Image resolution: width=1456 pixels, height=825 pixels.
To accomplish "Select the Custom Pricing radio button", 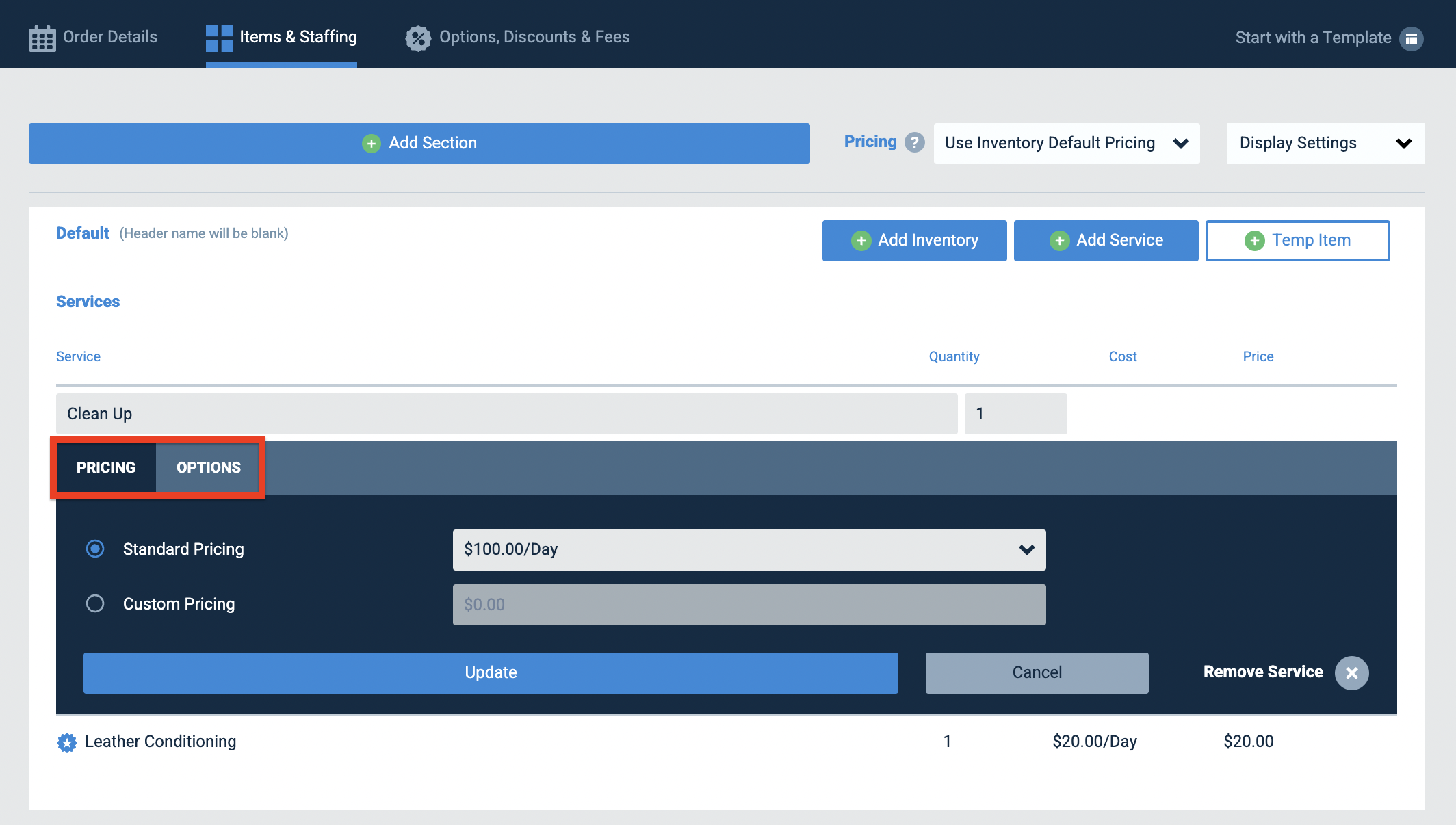I will click(95, 603).
